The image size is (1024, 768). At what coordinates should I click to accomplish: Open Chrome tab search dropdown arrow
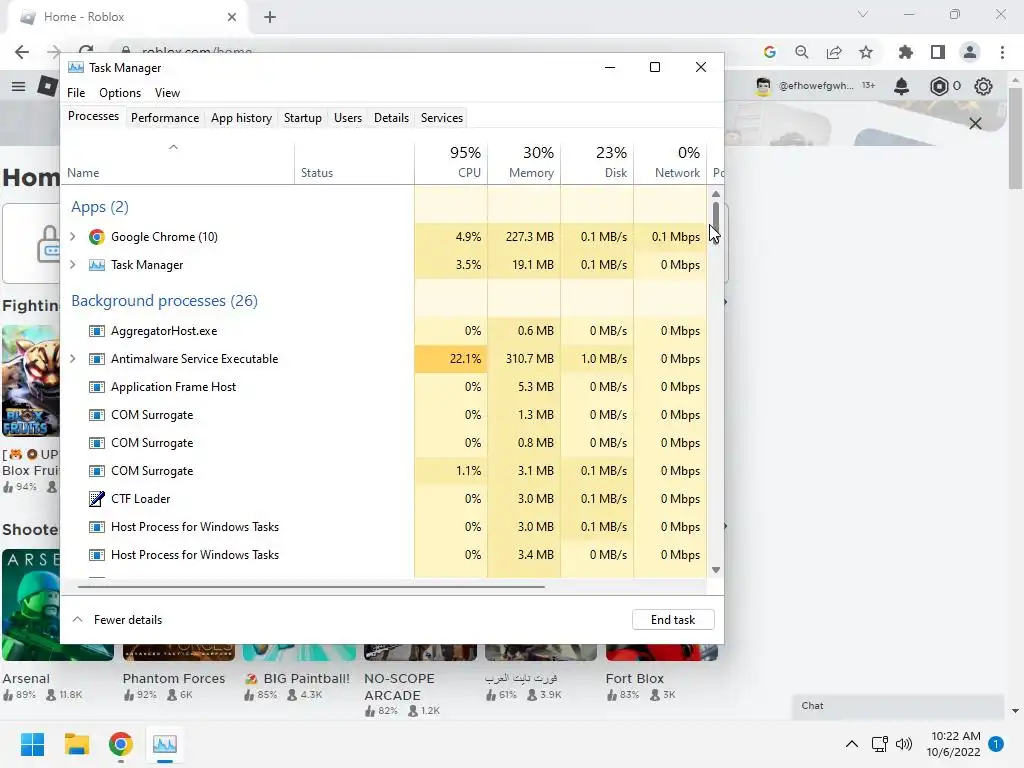pyautogui.click(x=863, y=14)
